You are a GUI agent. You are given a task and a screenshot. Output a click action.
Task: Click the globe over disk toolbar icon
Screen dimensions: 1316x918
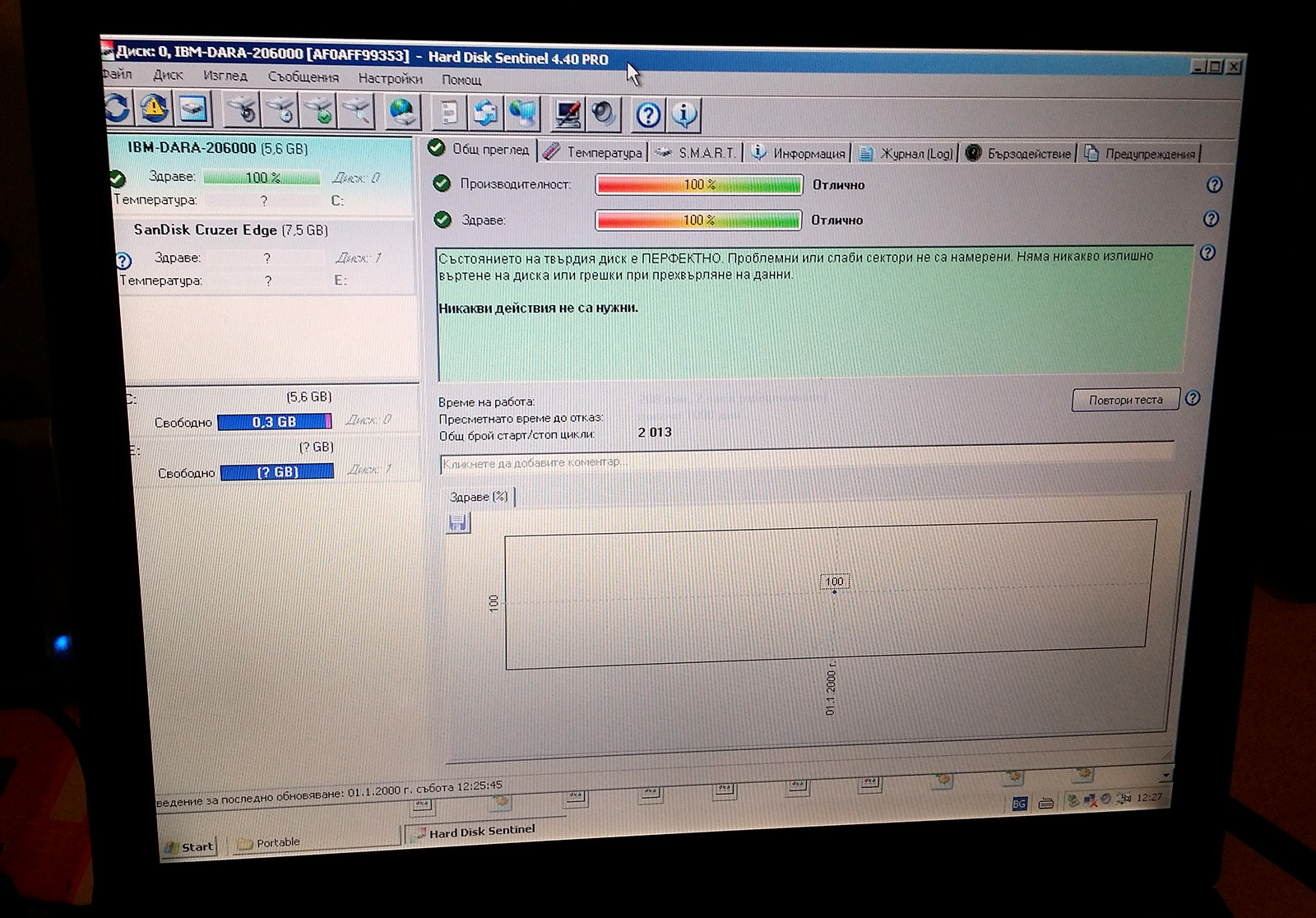point(403,112)
